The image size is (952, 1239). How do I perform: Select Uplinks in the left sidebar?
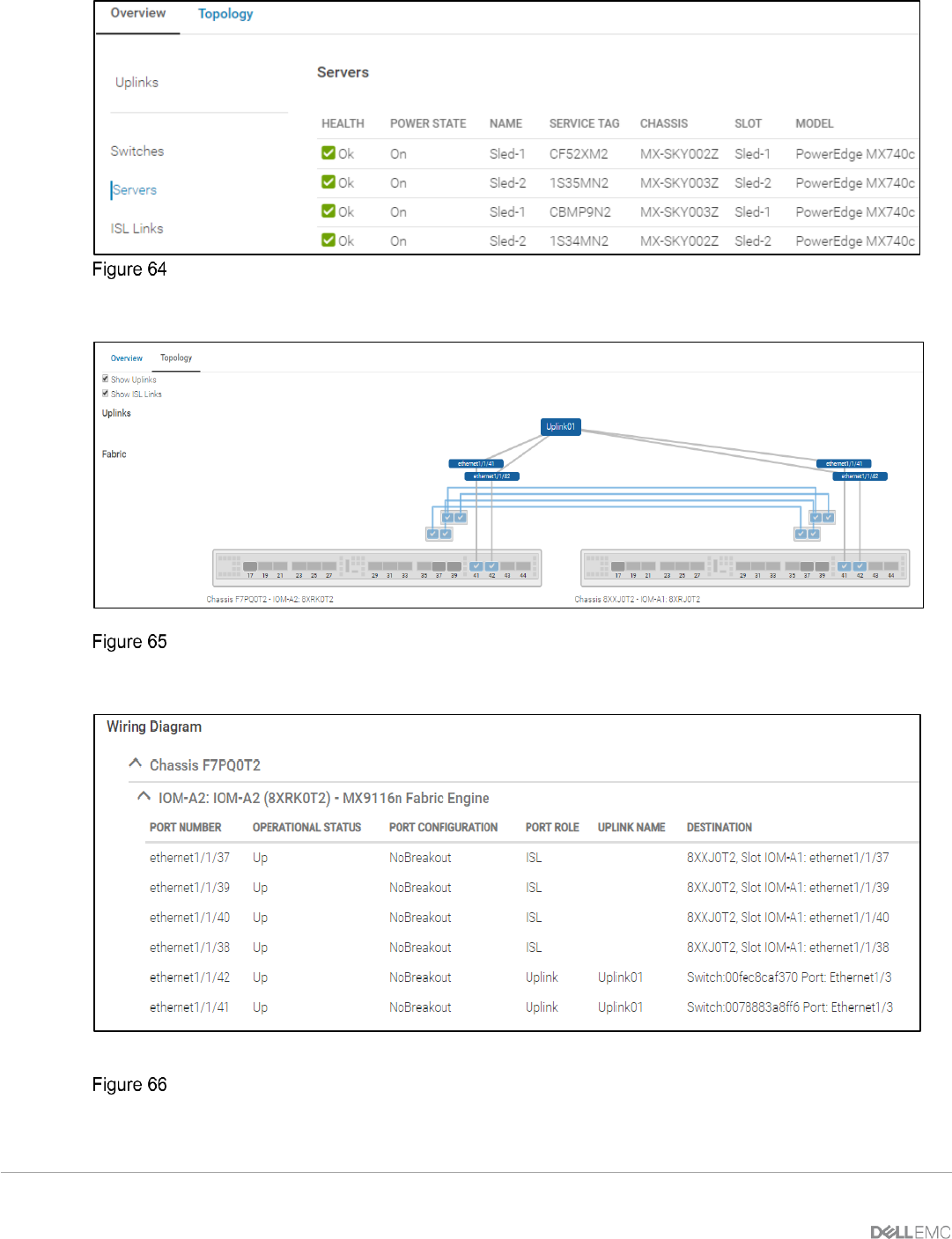tap(137, 82)
